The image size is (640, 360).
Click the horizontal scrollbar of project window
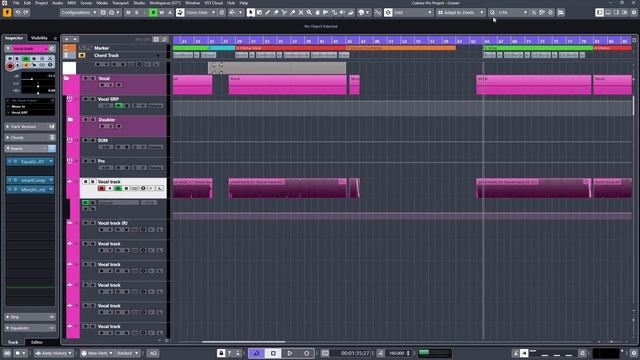[244, 342]
